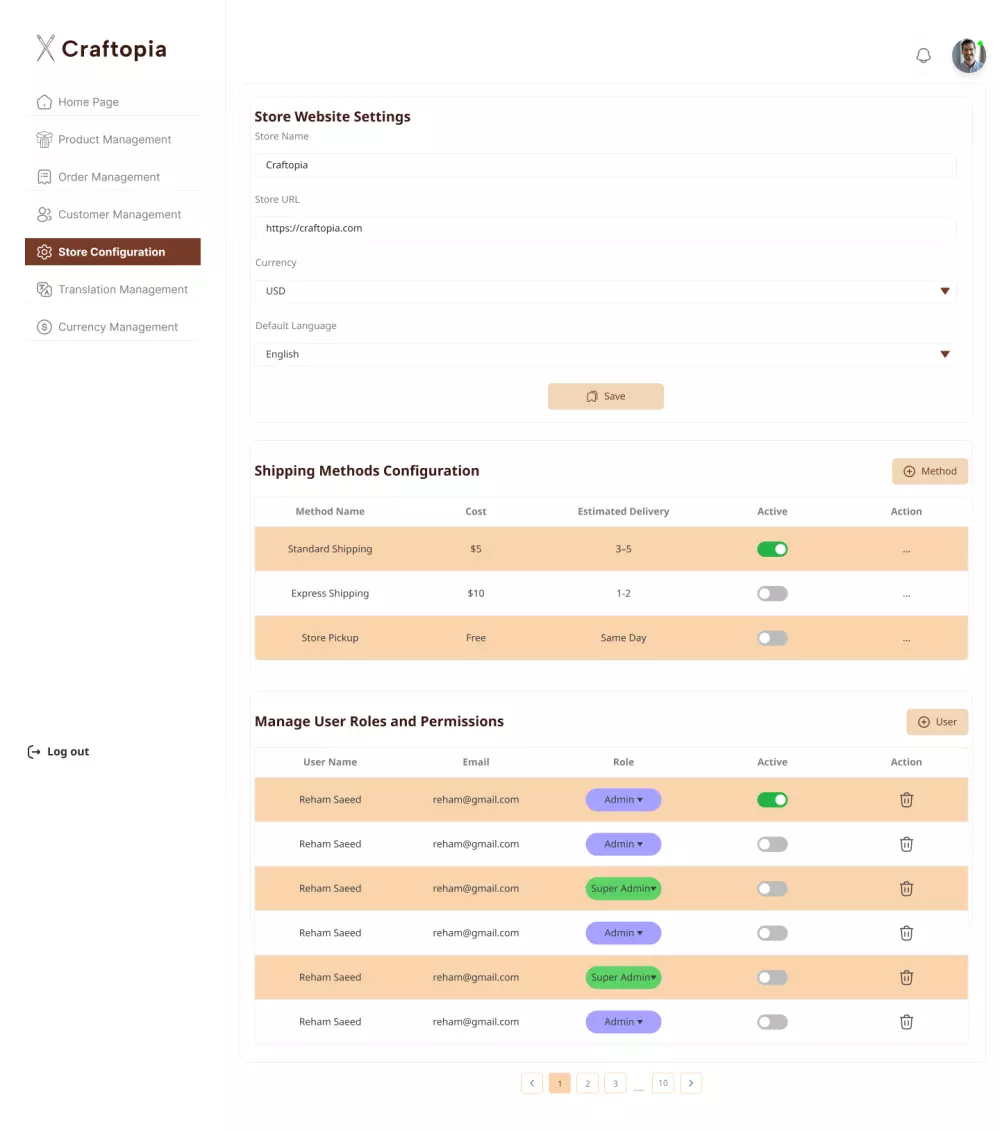Select page 3 in the pagination control

(615, 1083)
